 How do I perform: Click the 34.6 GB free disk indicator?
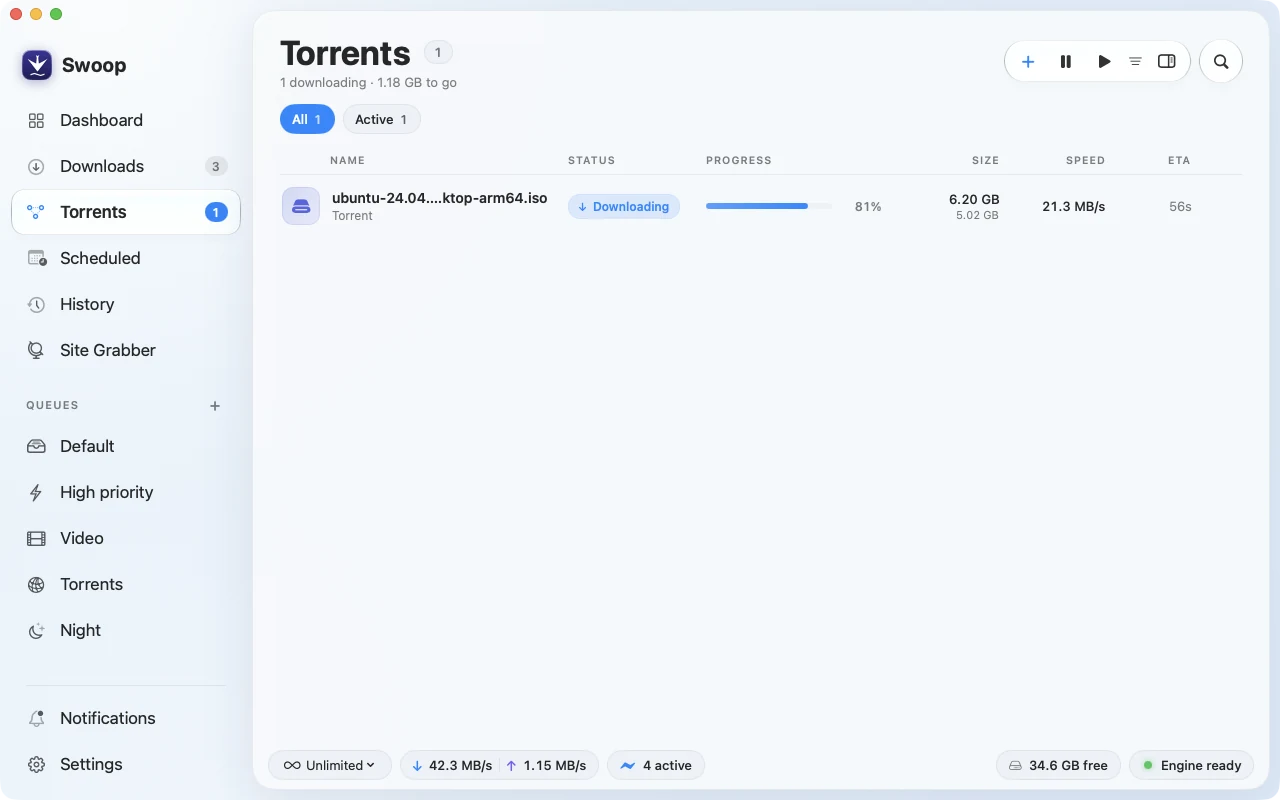[x=1058, y=765]
